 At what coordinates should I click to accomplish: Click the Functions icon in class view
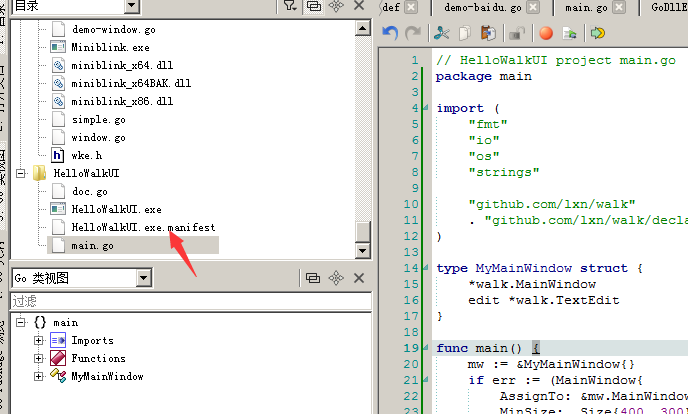[58, 358]
